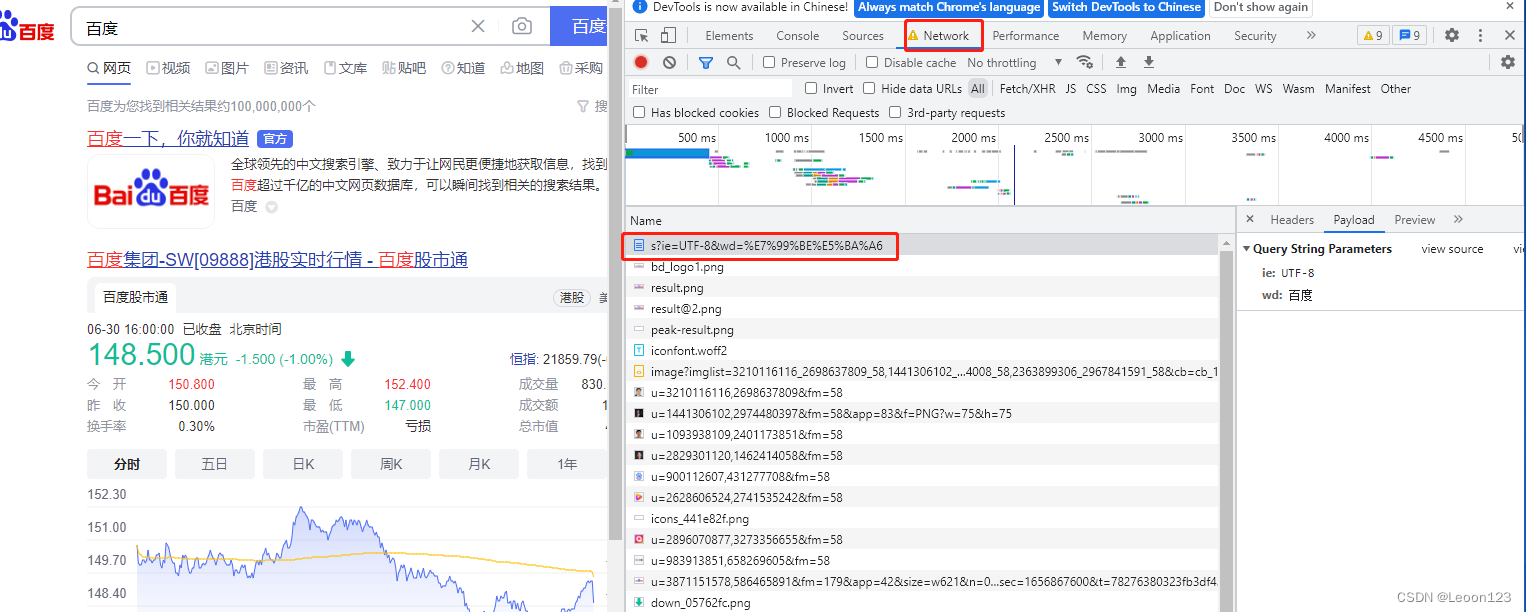Screen dimensions: 1526x612
Task: Open DevTools three-dot customize menu
Action: [1480, 35]
